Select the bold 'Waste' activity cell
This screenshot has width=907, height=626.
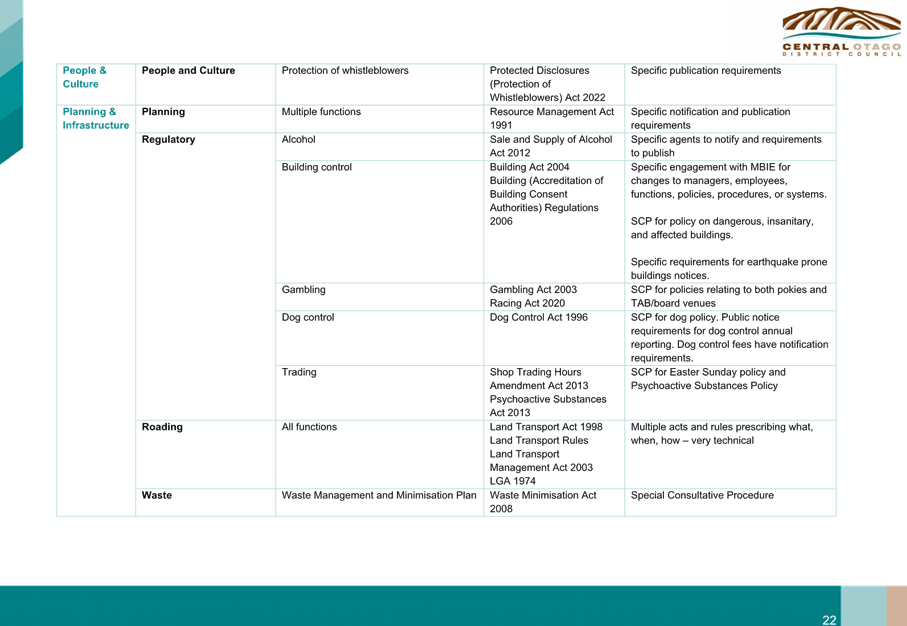205,502
